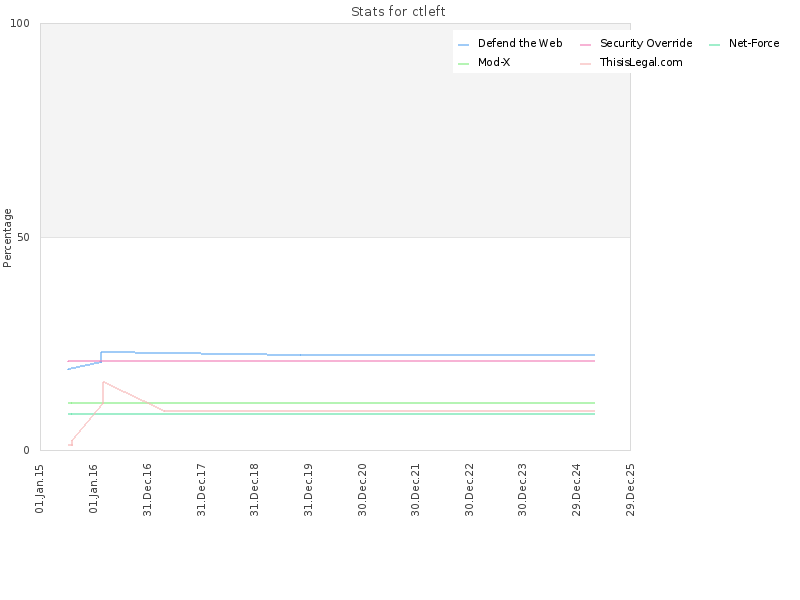800x600 pixels.
Task: Click the Security Override legend label
Action: (646, 43)
